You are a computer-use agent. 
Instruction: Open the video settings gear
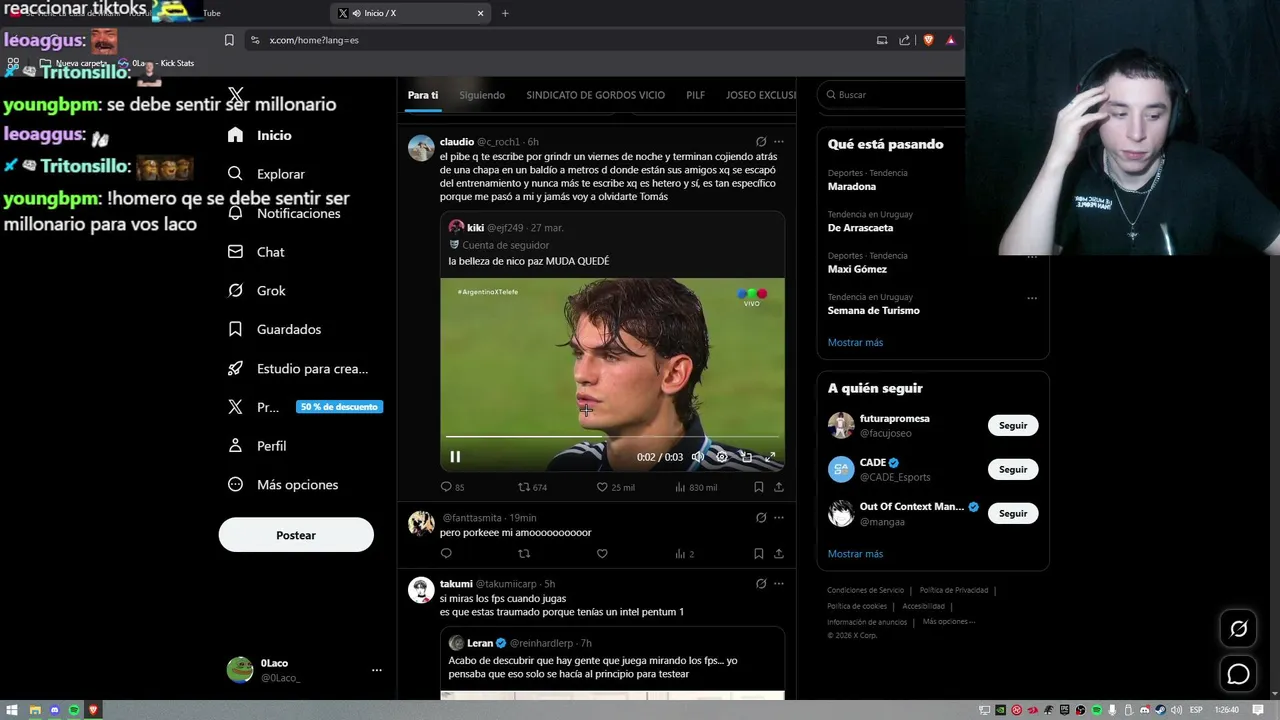click(722, 457)
